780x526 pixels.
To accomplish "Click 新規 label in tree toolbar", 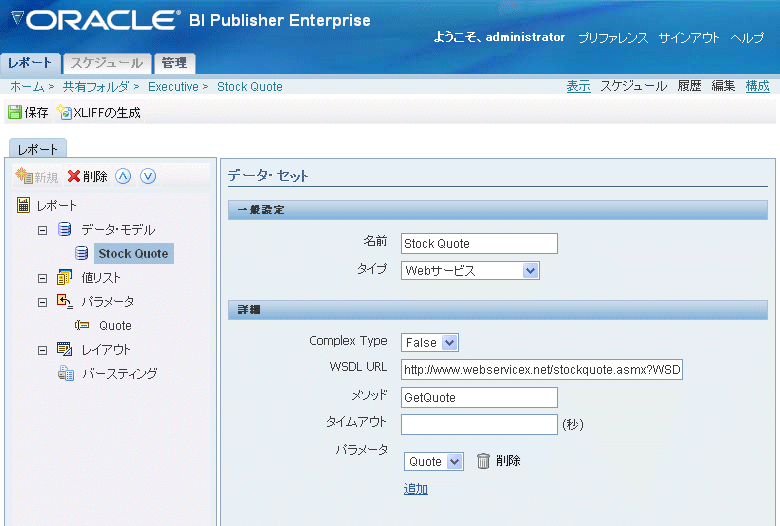I will pos(46,177).
